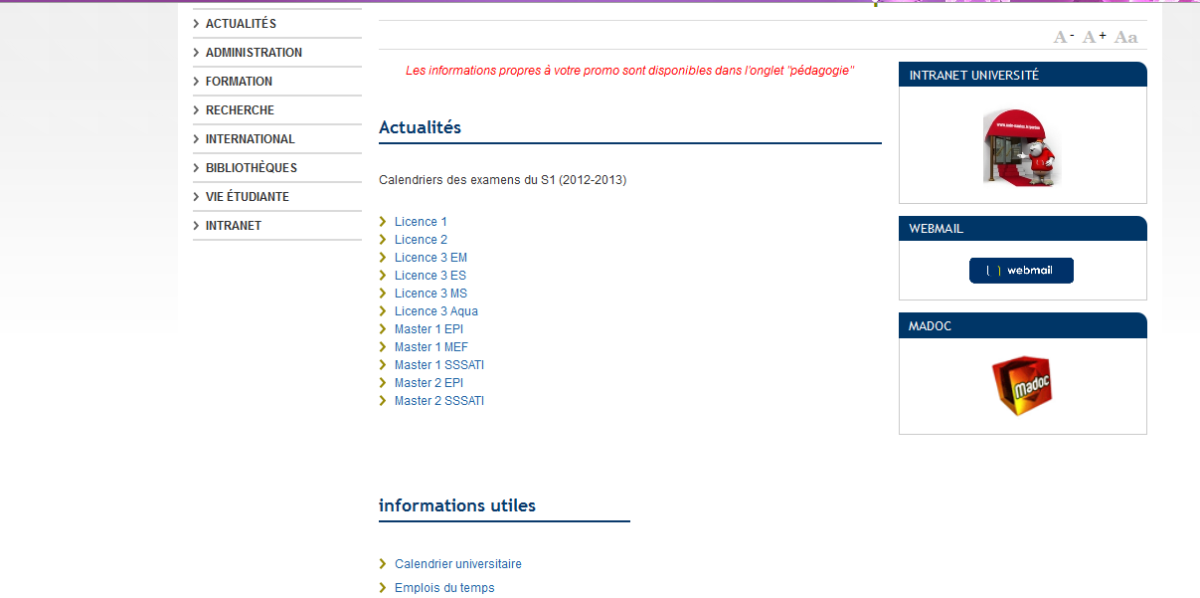Click the Actualités section heading

(x=420, y=128)
